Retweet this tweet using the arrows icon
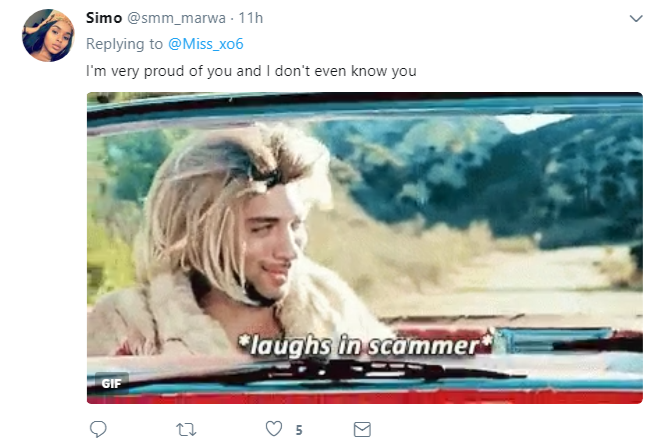Image resolution: width=671 pixels, height=442 pixels. pos(186,429)
